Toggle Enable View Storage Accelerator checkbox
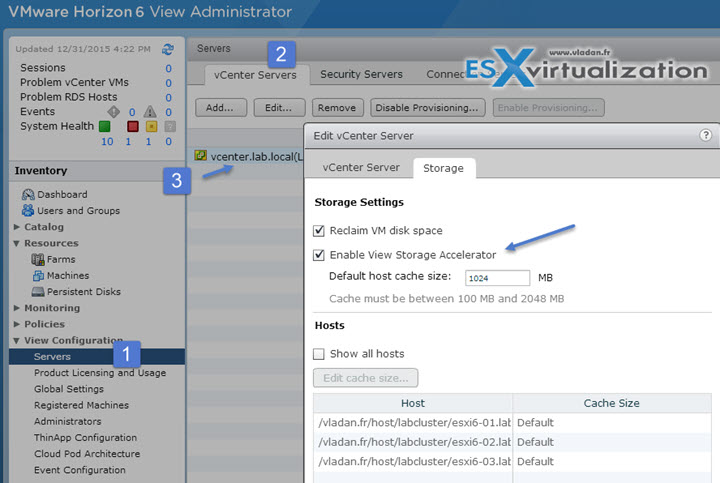Screen dimensions: 720x483 pos(319,255)
